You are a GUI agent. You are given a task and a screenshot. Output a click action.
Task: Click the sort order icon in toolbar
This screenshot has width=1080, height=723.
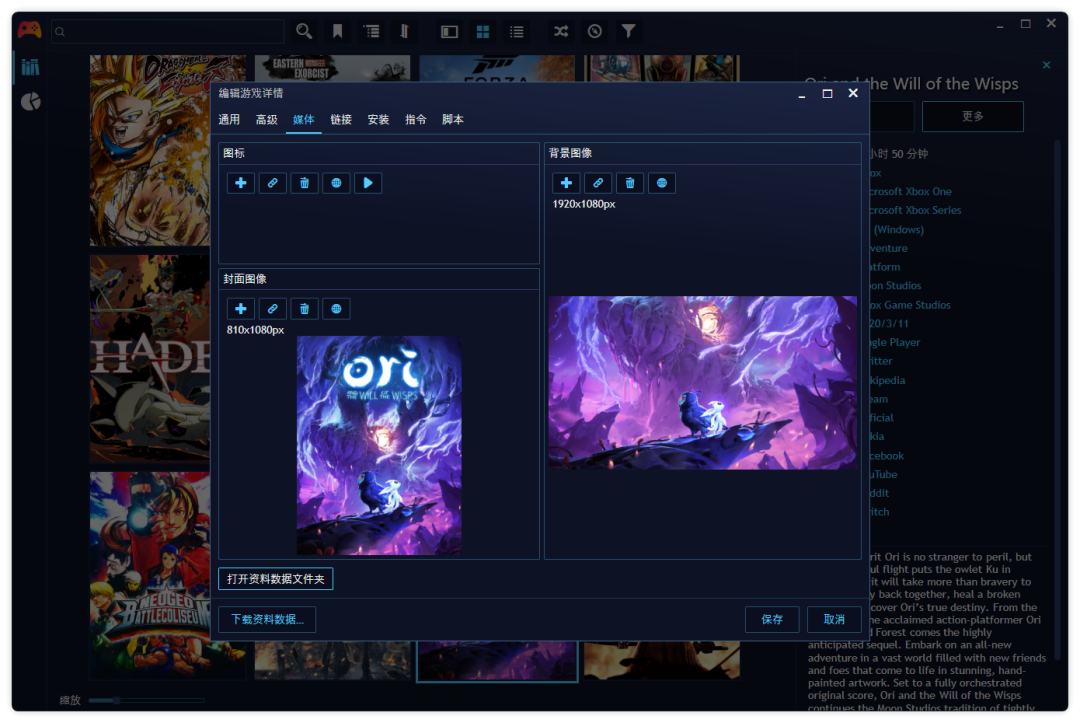pos(404,31)
